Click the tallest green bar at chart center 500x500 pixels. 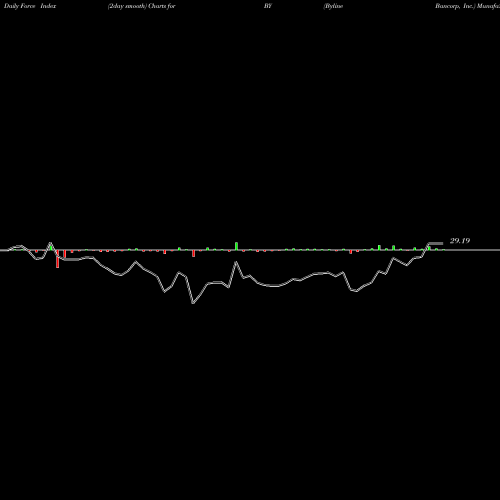point(236,246)
